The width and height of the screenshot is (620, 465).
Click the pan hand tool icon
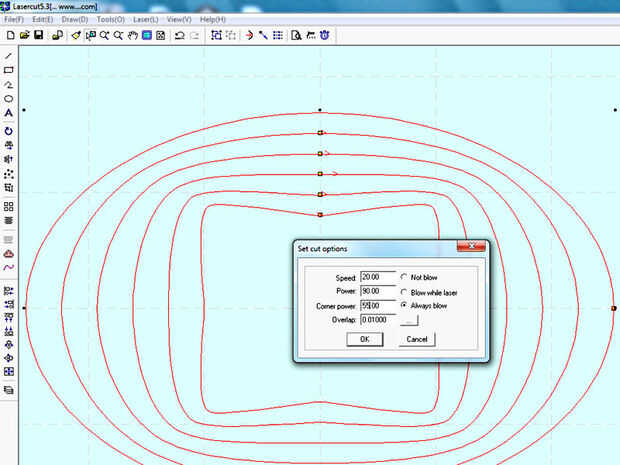click(x=132, y=36)
